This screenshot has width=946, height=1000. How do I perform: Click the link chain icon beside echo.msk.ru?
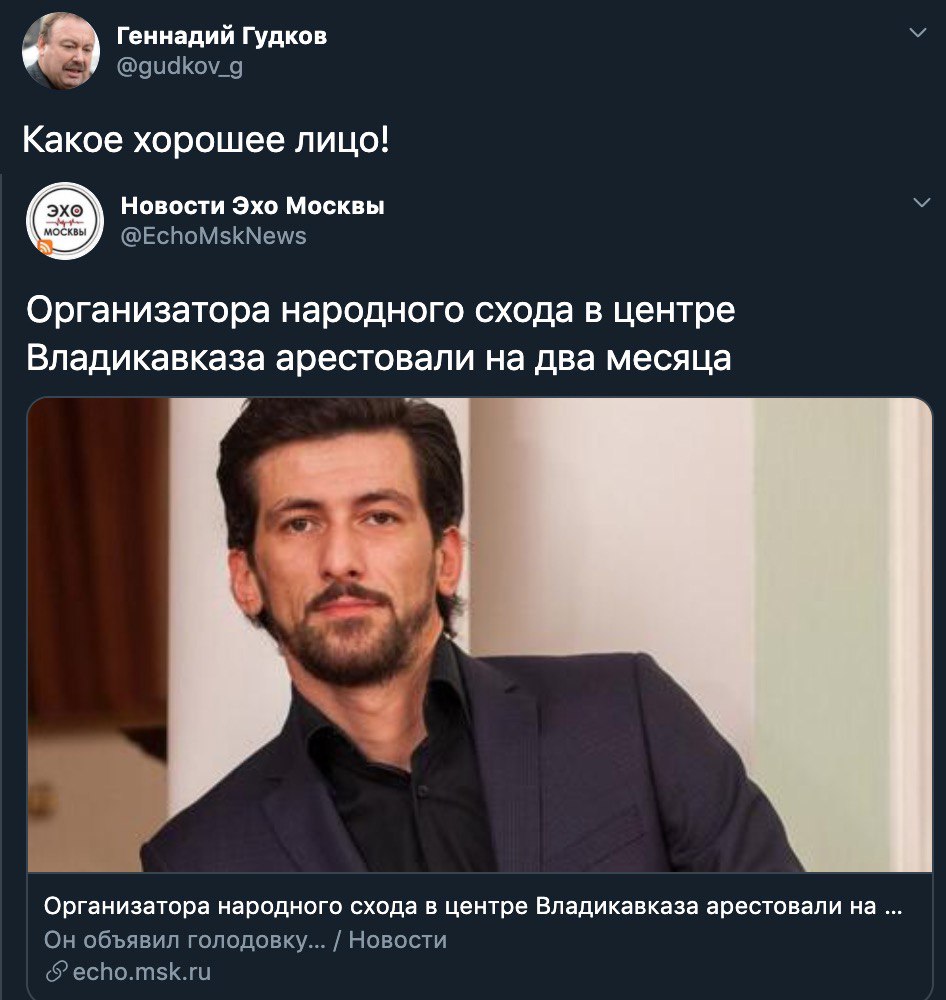point(56,972)
